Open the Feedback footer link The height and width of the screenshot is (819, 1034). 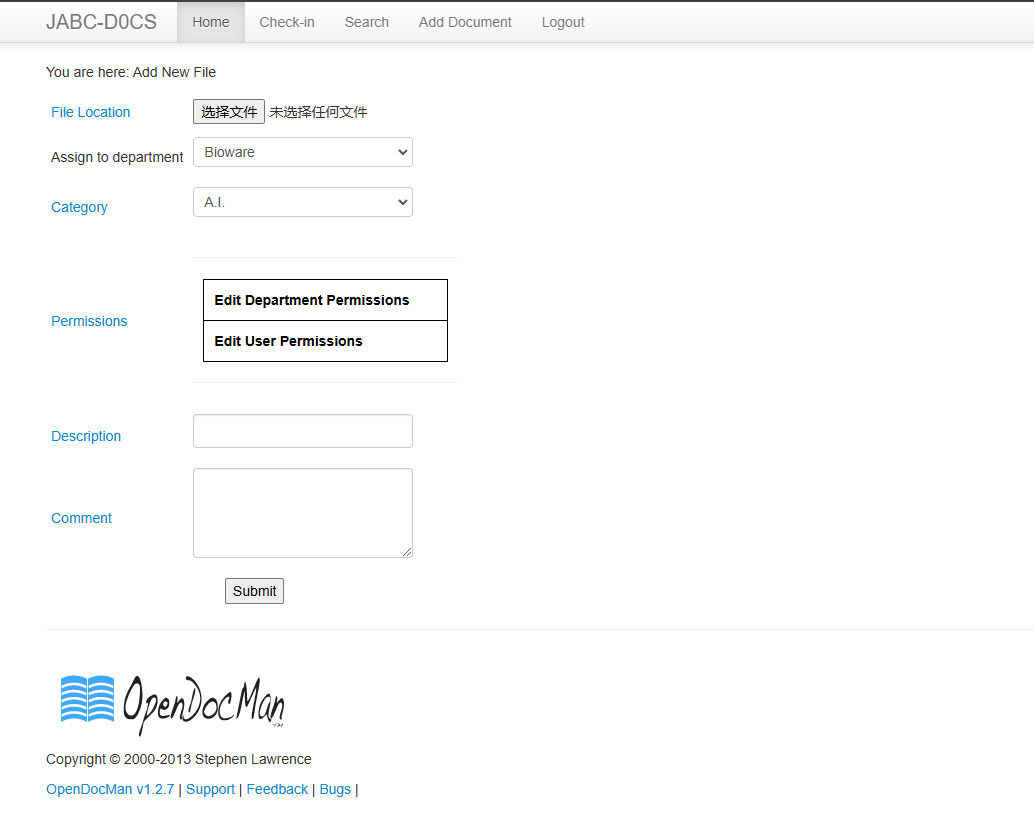coord(277,789)
